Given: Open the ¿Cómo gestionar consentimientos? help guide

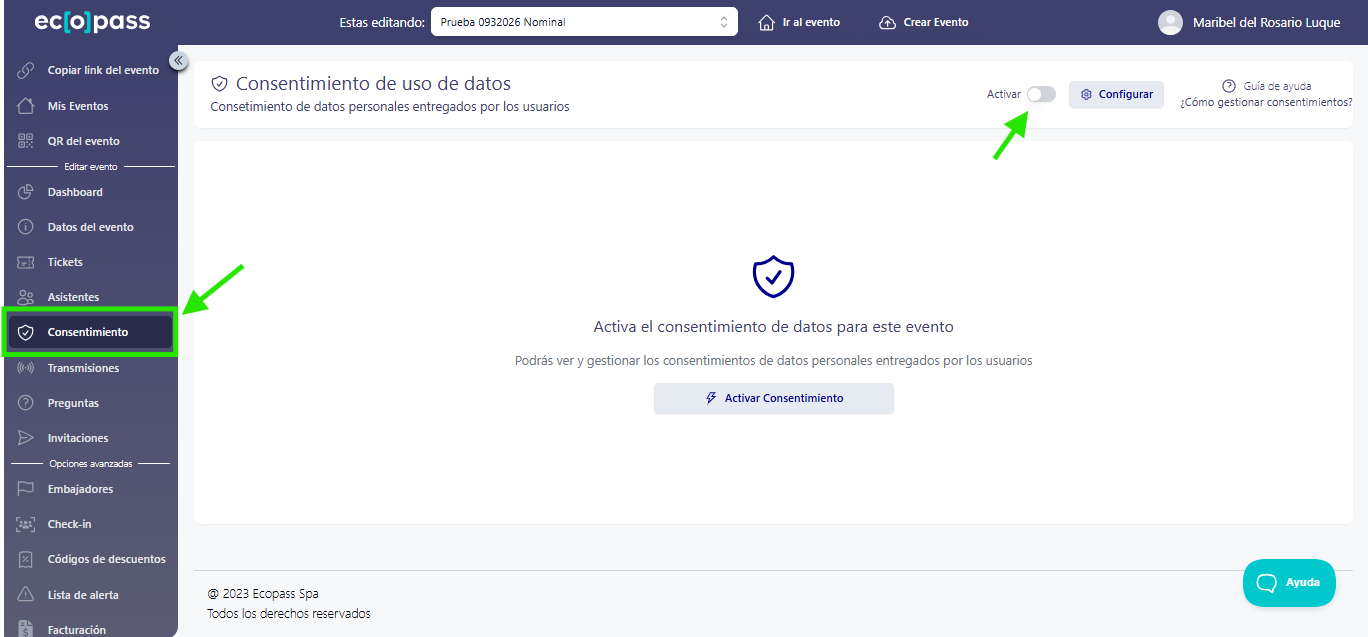Looking at the screenshot, I should coord(1266,101).
